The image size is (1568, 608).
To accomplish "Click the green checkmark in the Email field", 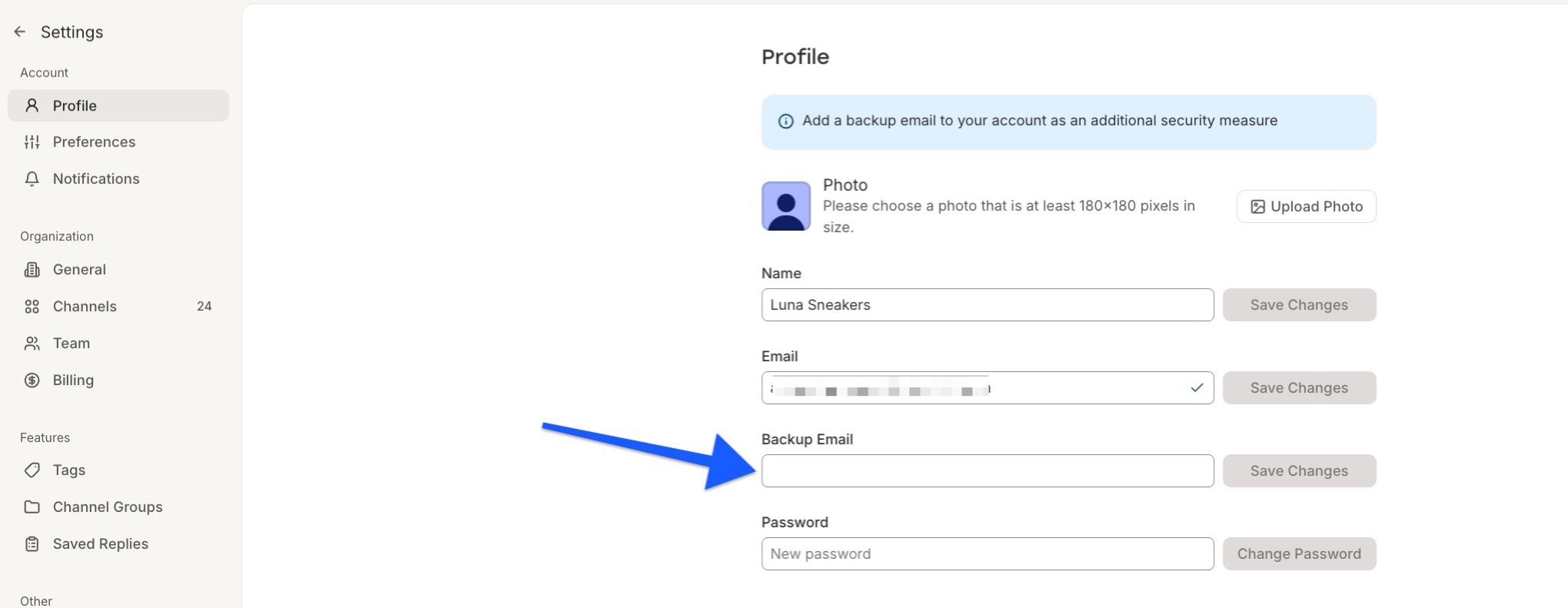I will [x=1197, y=388].
